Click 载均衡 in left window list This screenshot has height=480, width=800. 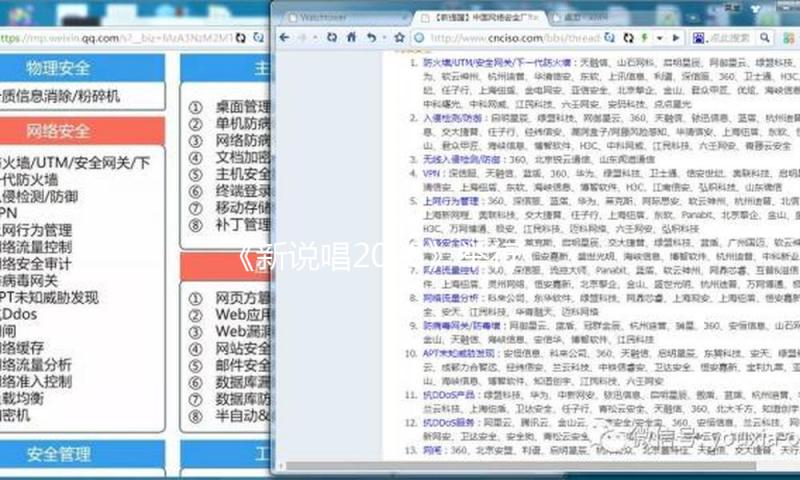point(22,398)
